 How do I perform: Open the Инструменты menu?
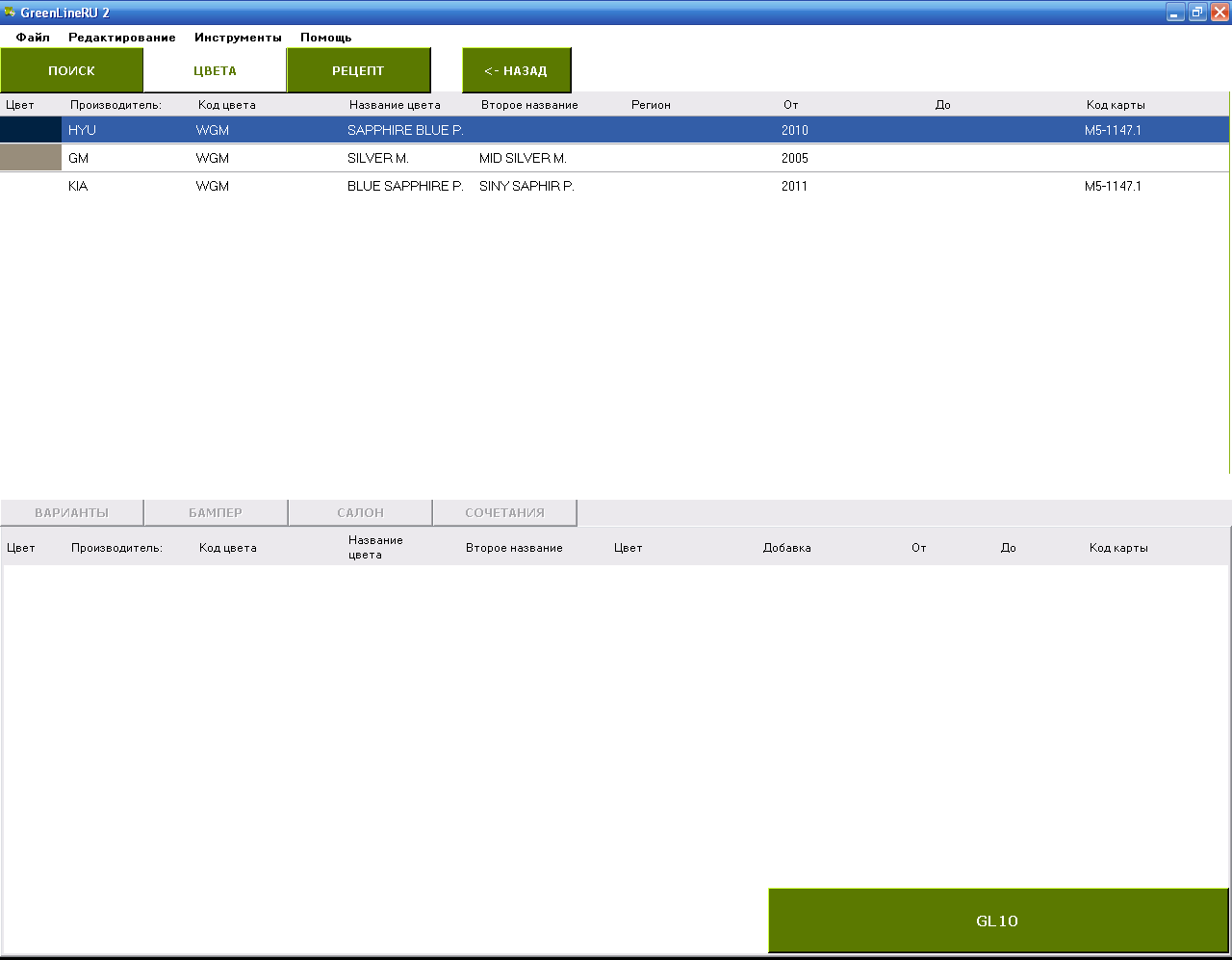click(238, 38)
